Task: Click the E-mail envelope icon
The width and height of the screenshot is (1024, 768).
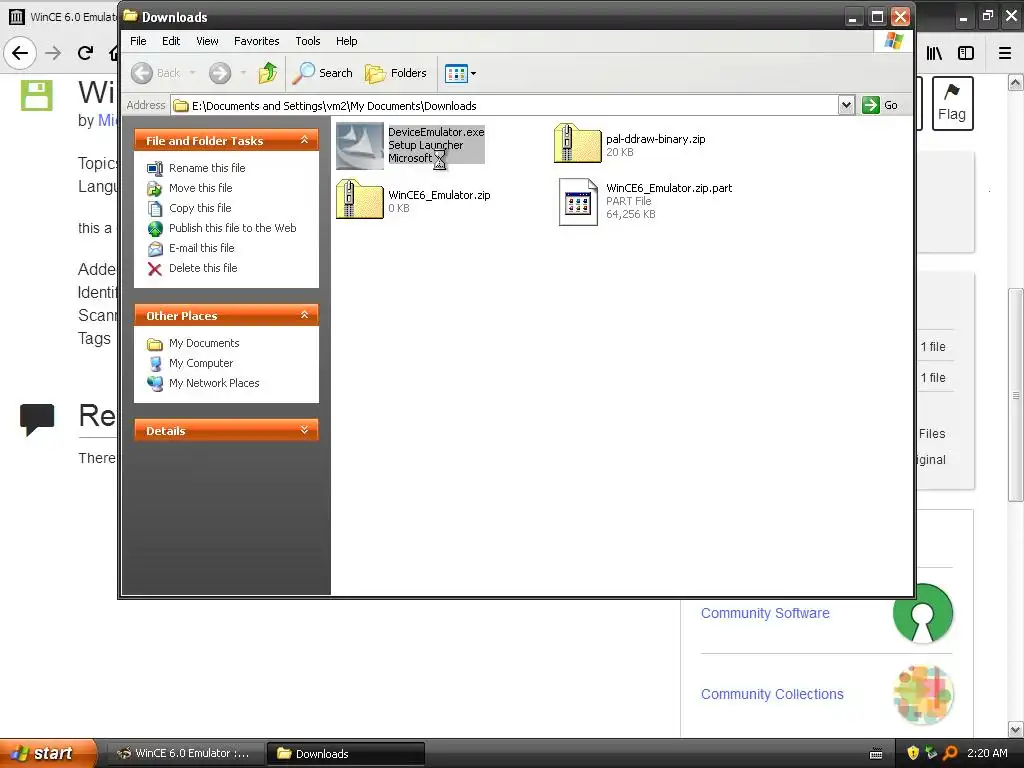Action: click(155, 249)
